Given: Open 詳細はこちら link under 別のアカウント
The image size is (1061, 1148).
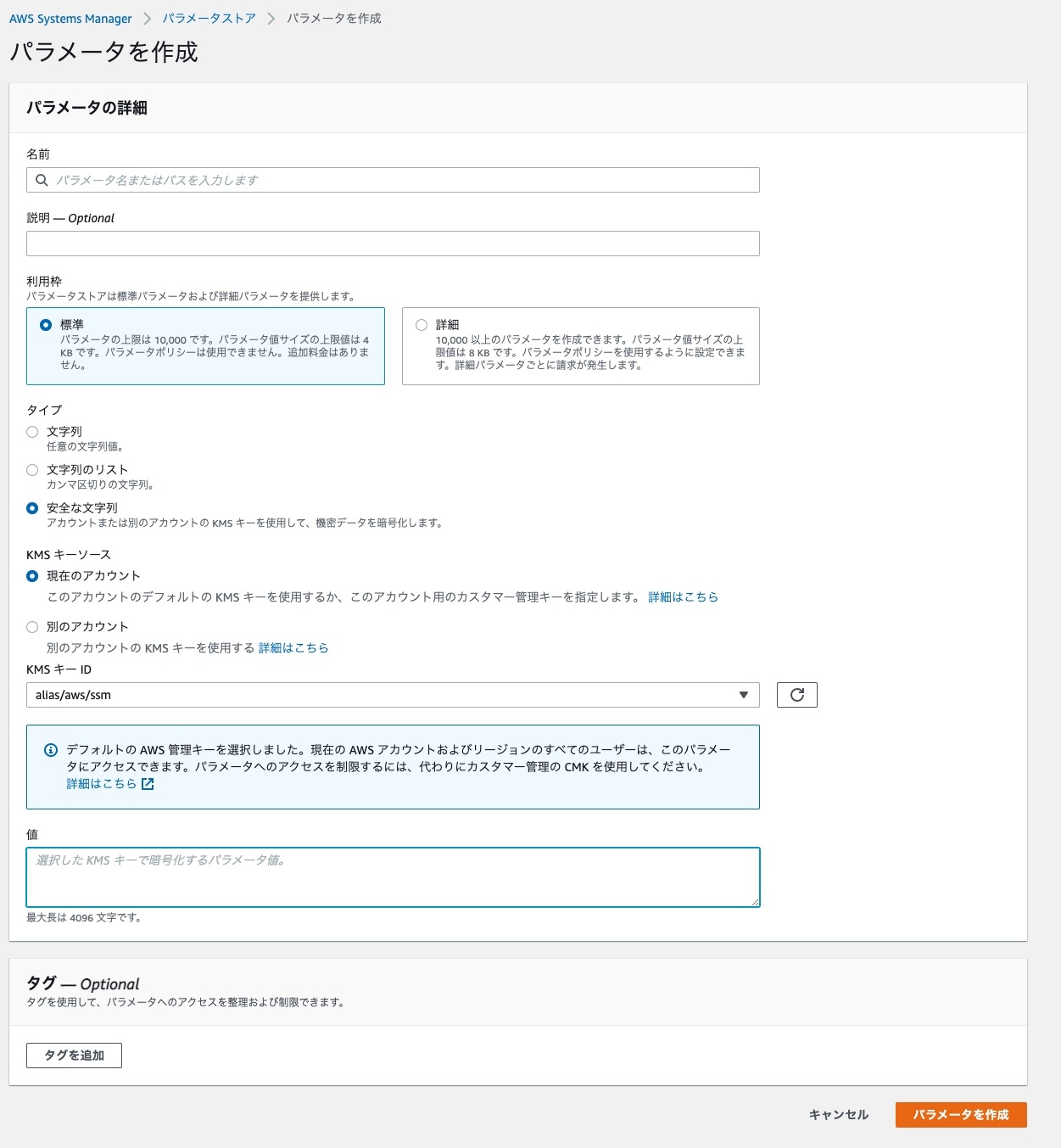Looking at the screenshot, I should pyautogui.click(x=293, y=648).
